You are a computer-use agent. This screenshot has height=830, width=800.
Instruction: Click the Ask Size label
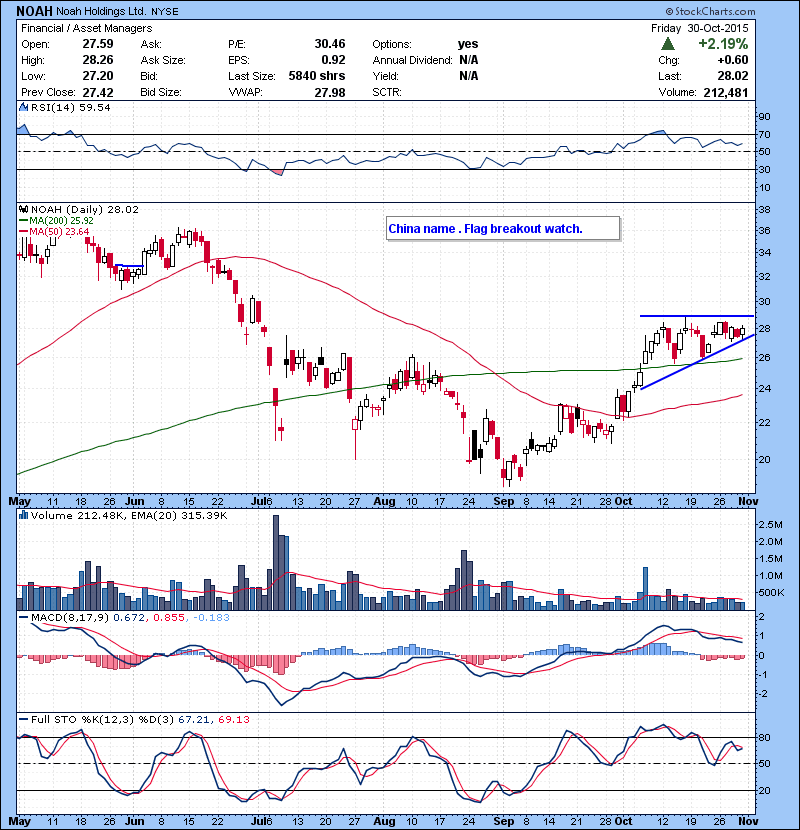click(x=163, y=60)
